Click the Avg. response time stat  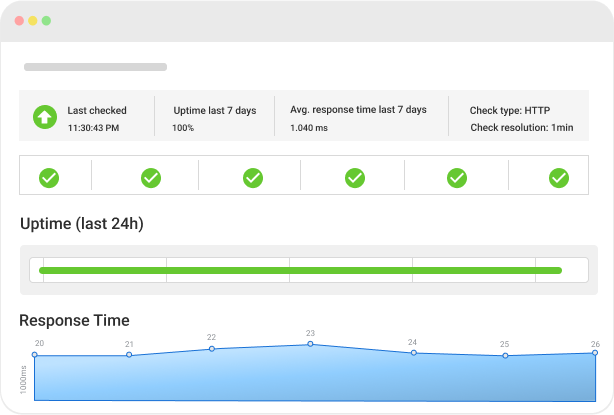(358, 110)
